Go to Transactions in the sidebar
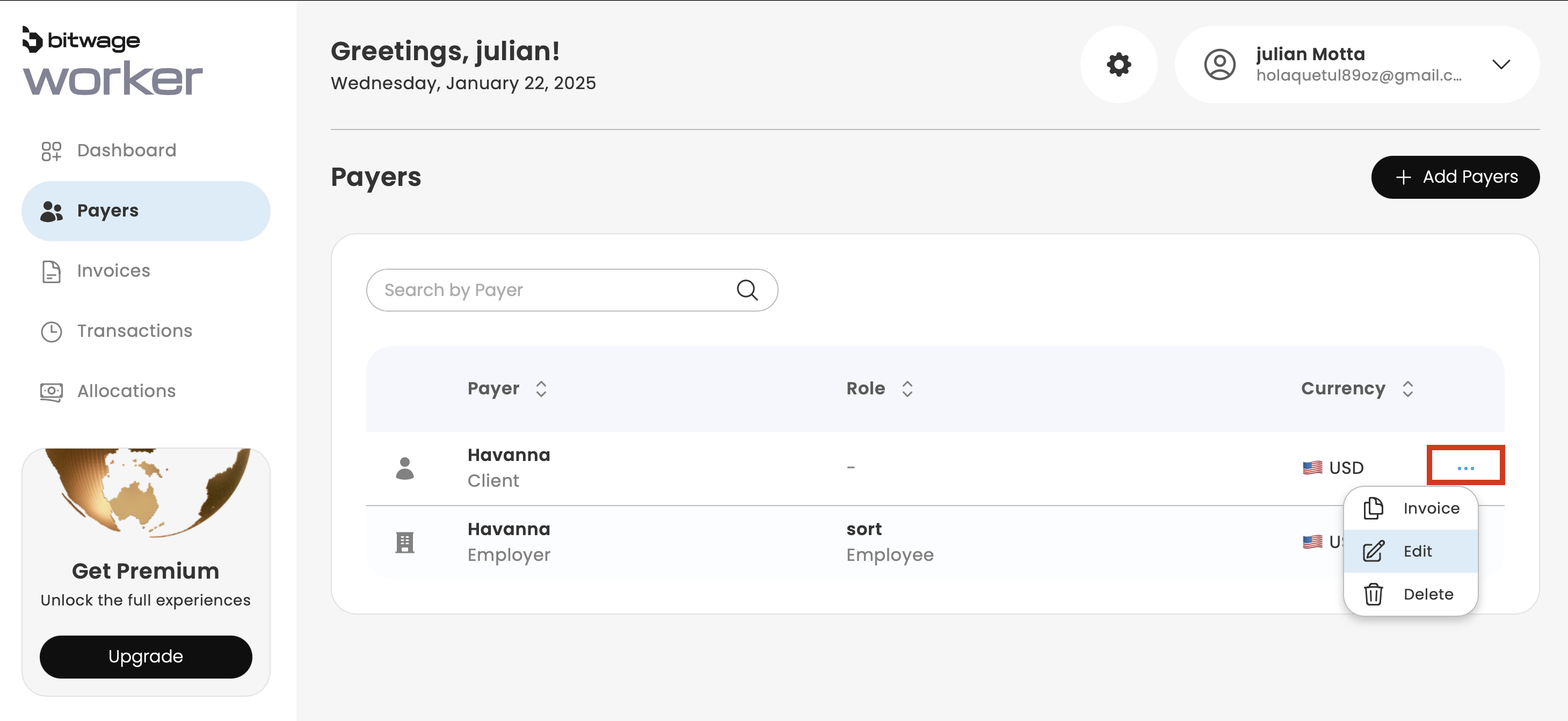Image resolution: width=1568 pixels, height=721 pixels. 135,330
